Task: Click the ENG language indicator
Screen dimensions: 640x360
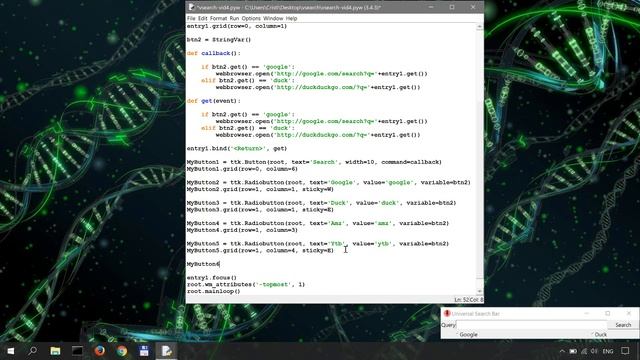Action: (x=608, y=351)
